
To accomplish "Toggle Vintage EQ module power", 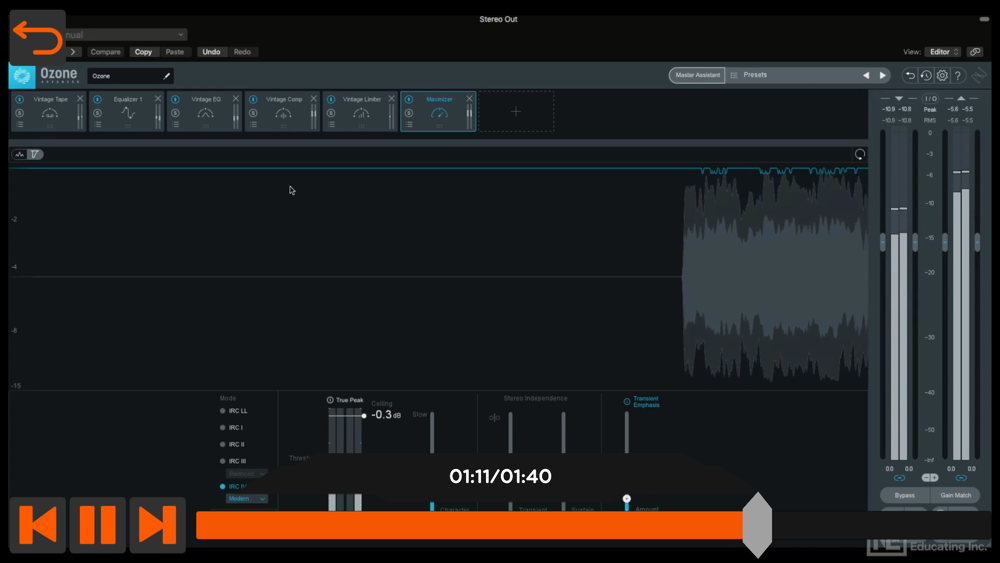I will [x=175, y=99].
